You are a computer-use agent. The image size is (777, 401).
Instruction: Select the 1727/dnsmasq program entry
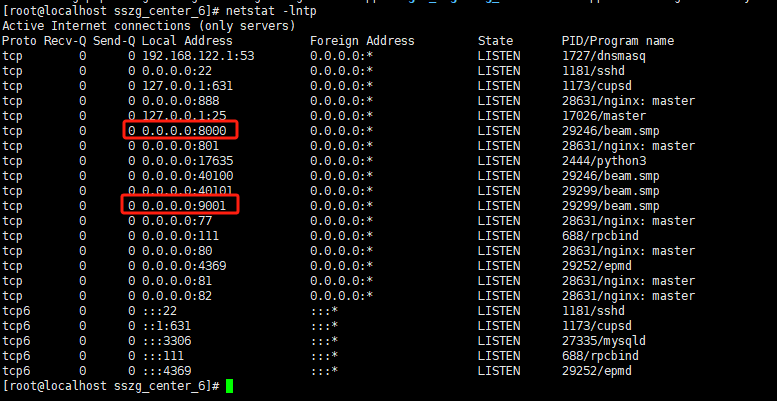[604, 56]
